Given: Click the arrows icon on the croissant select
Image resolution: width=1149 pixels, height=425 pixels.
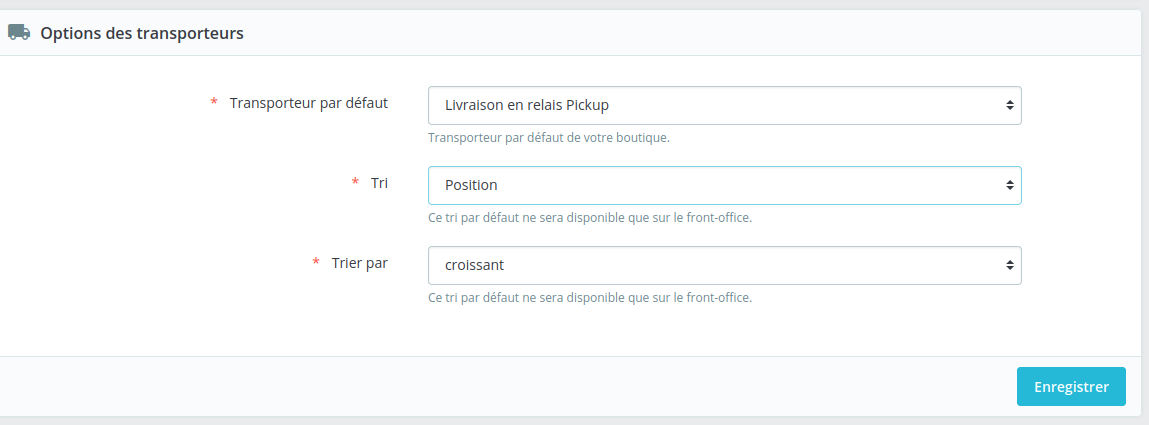Looking at the screenshot, I should coord(1009,265).
